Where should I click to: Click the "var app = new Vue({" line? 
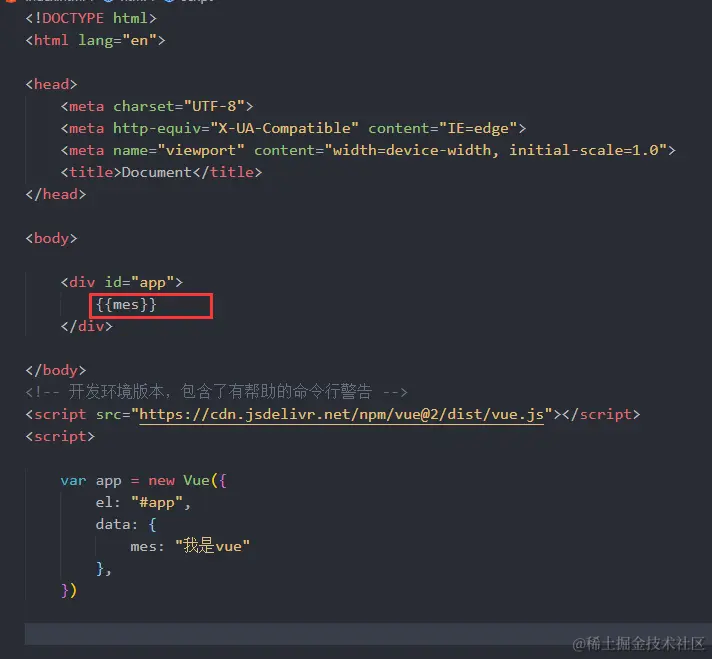(143, 481)
